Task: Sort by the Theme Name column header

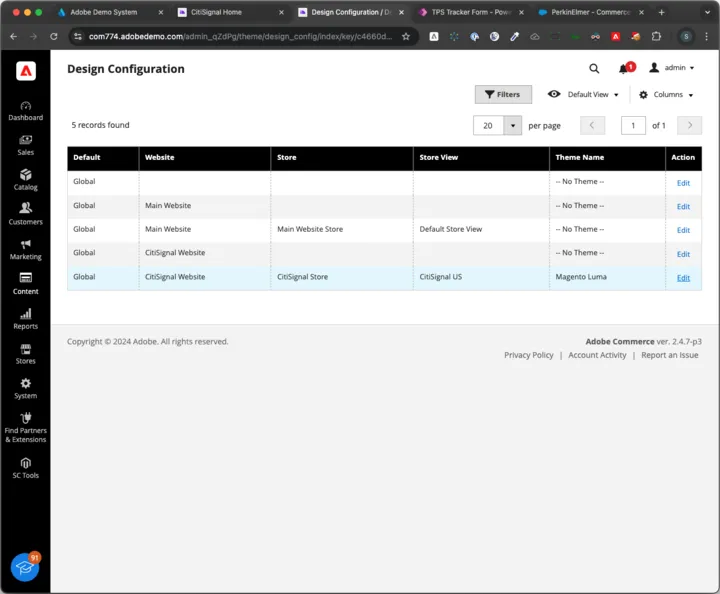Action: 607,157
